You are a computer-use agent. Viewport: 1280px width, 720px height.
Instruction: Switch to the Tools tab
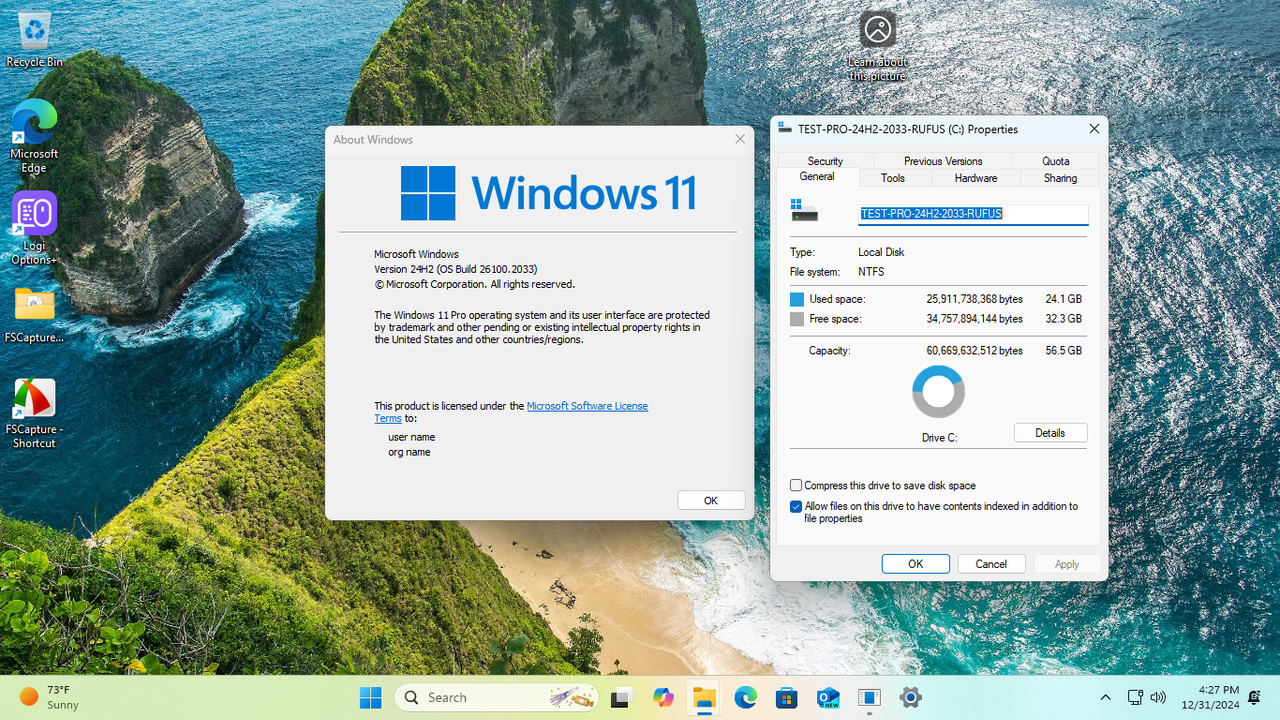[893, 178]
